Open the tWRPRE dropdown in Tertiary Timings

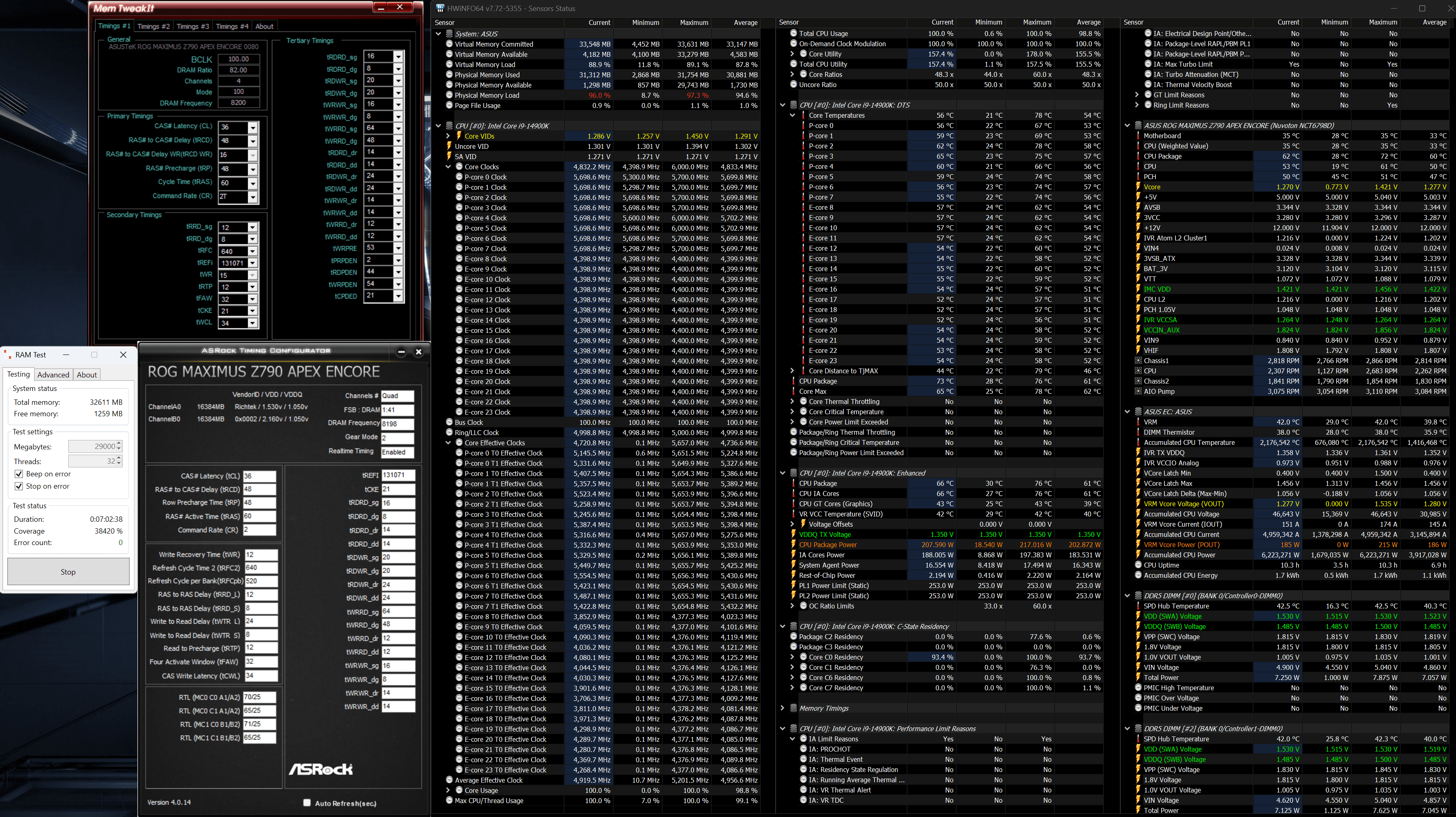(x=399, y=248)
